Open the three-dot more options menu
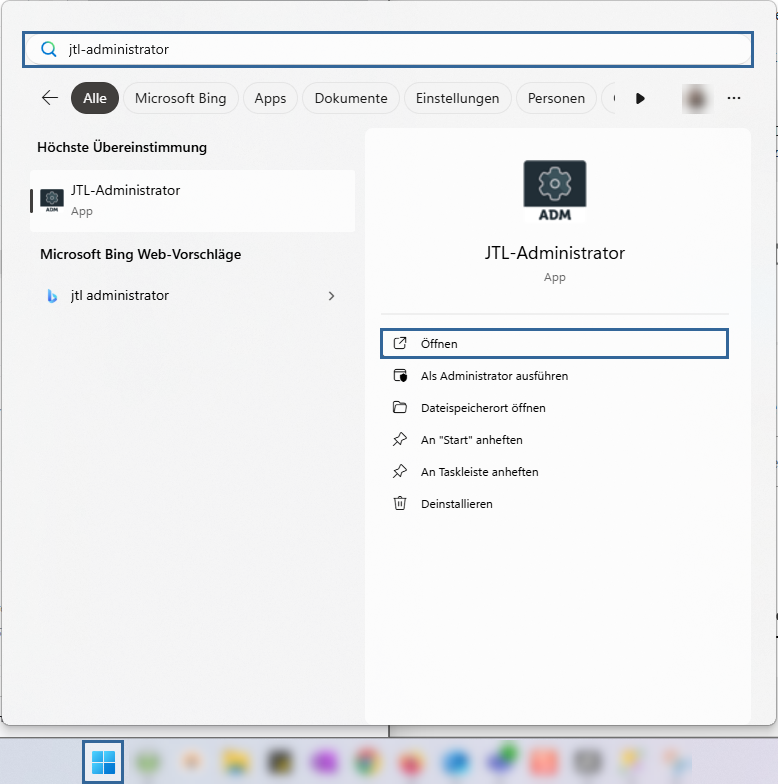 pyautogui.click(x=734, y=98)
